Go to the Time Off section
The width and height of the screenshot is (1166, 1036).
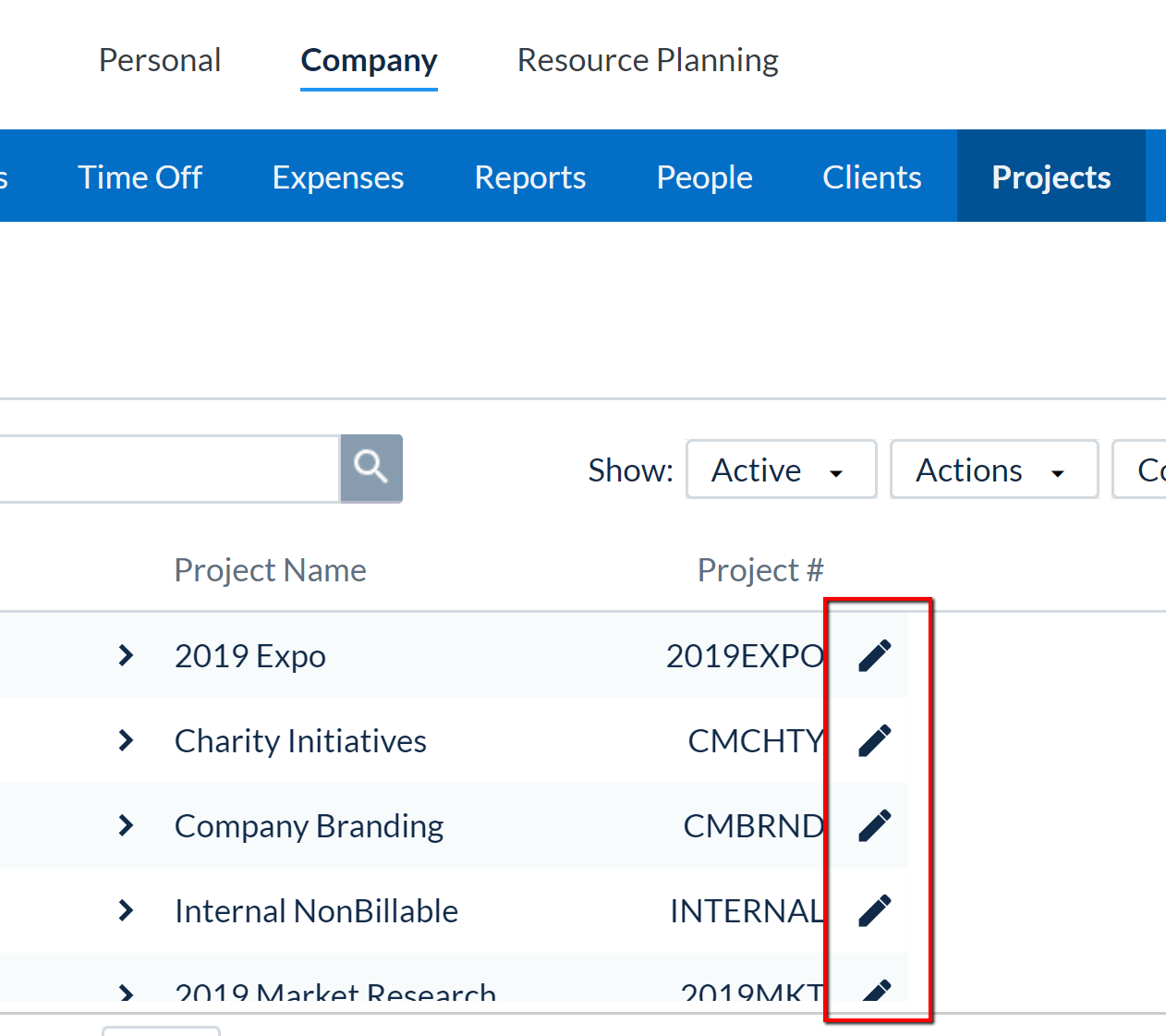(140, 177)
